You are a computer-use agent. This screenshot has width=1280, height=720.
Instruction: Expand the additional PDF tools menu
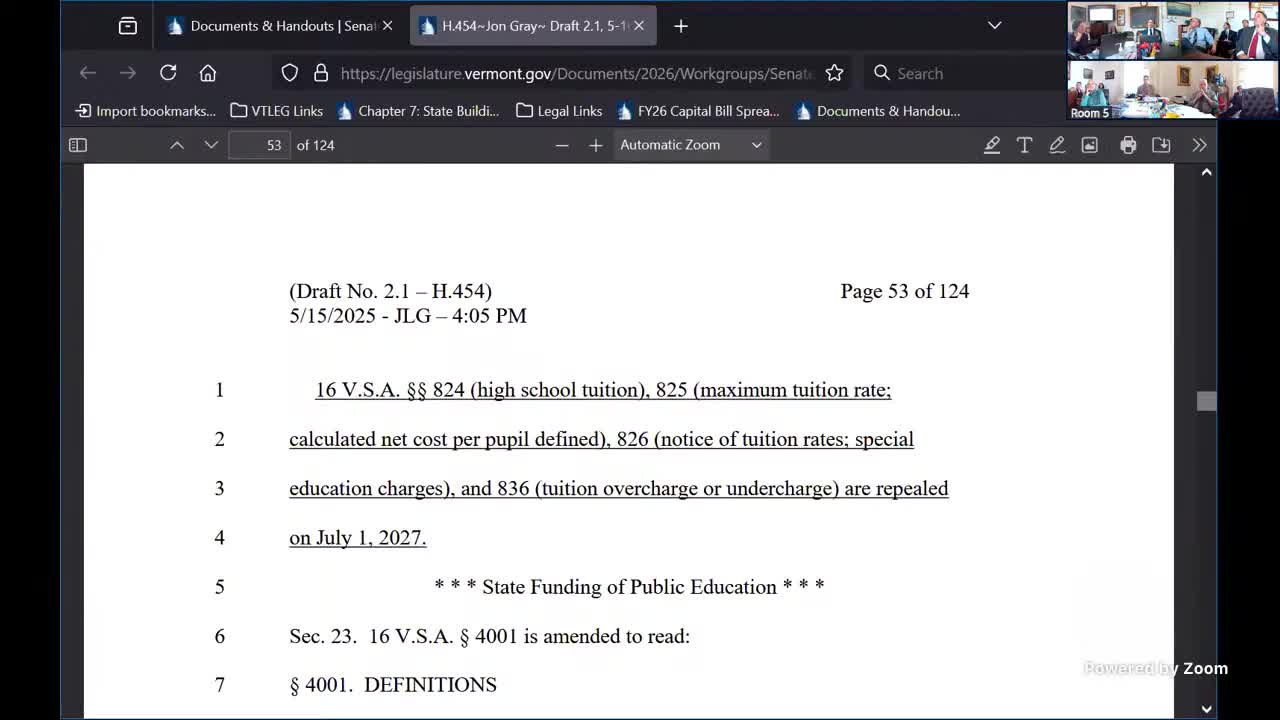[x=1199, y=145]
